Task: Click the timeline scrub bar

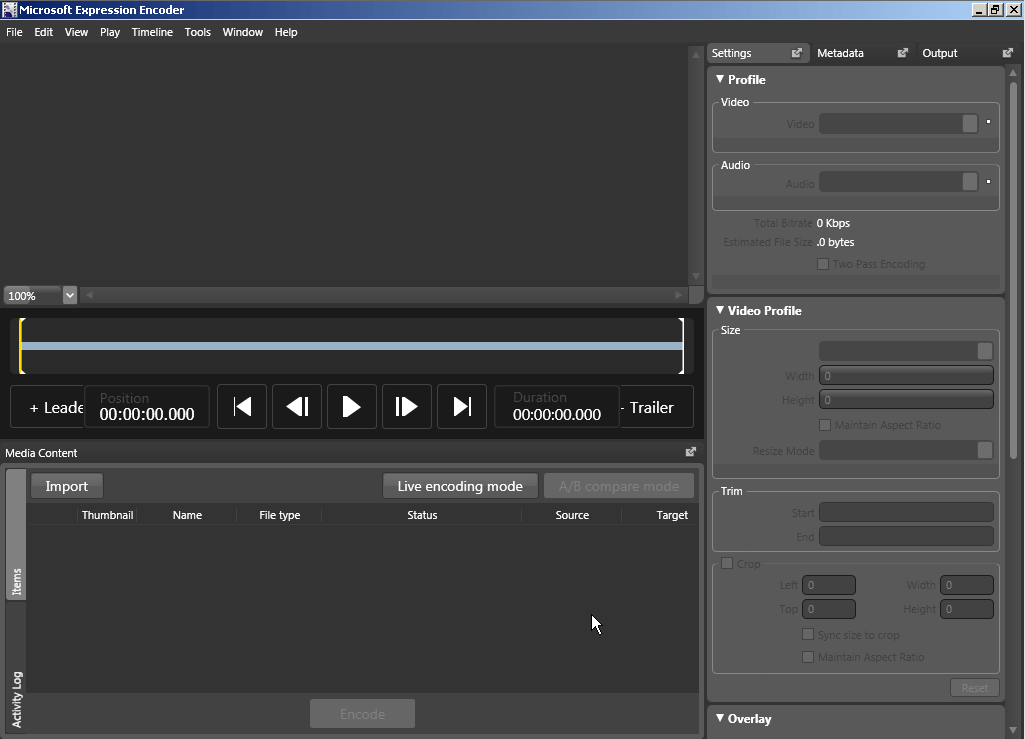Action: pyautogui.click(x=350, y=346)
